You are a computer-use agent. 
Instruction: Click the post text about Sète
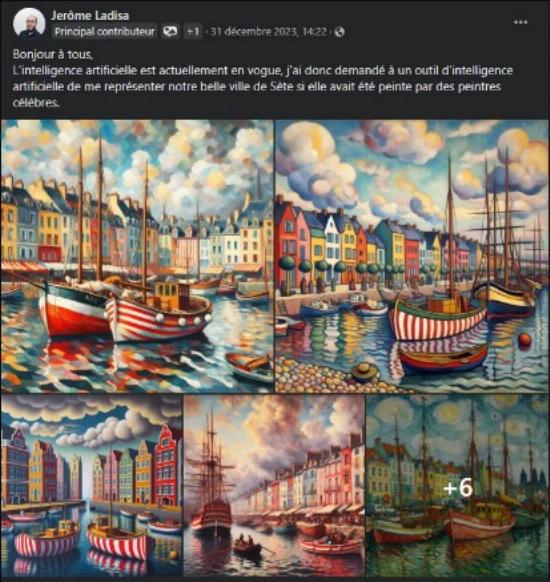click(263, 86)
